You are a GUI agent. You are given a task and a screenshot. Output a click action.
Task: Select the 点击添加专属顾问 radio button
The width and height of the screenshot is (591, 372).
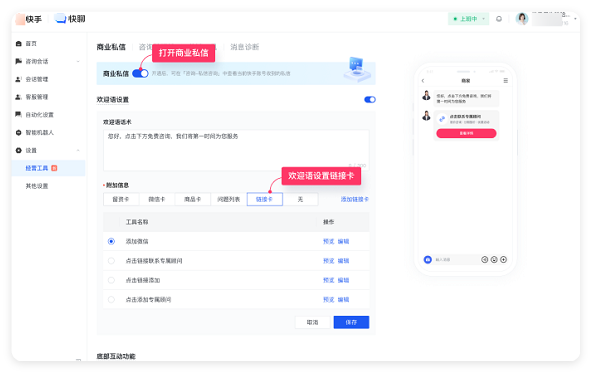coord(111,300)
